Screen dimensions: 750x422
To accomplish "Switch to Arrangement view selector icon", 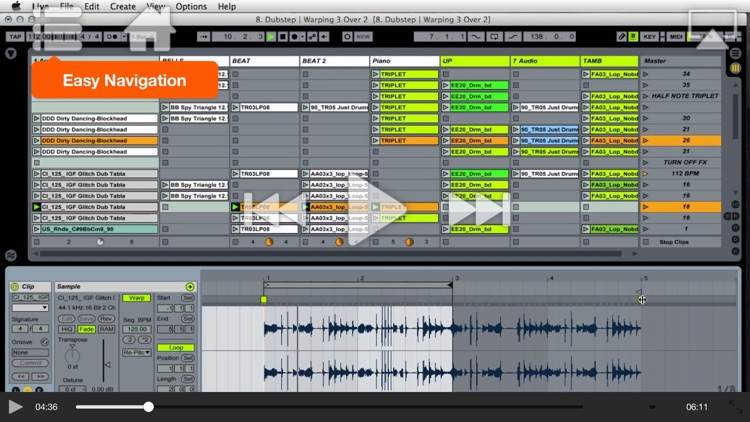I will [735, 53].
